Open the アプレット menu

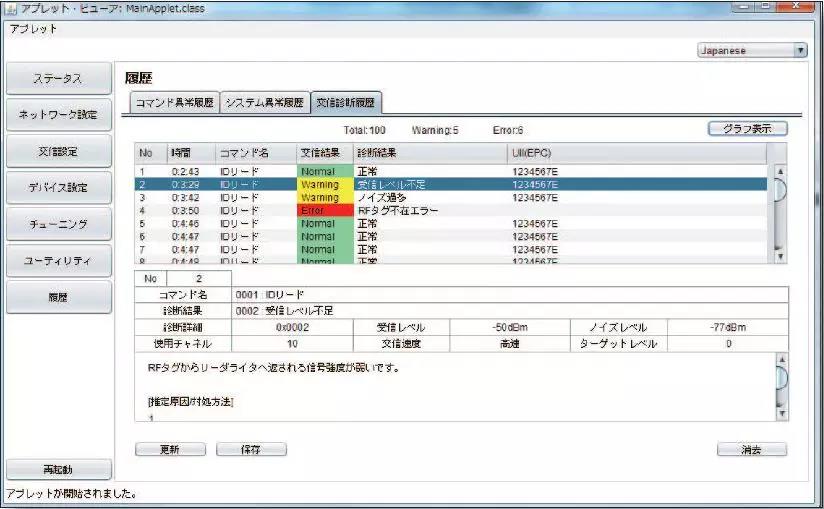click(33, 28)
